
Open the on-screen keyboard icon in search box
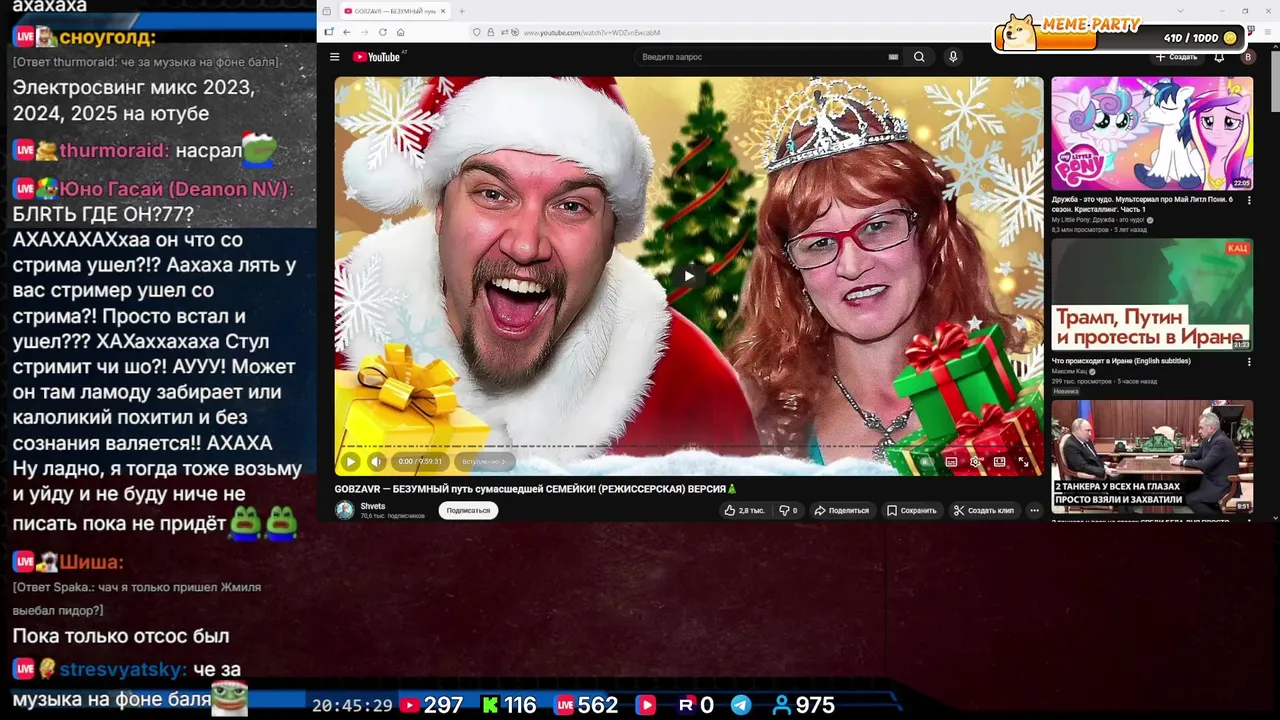coord(893,57)
